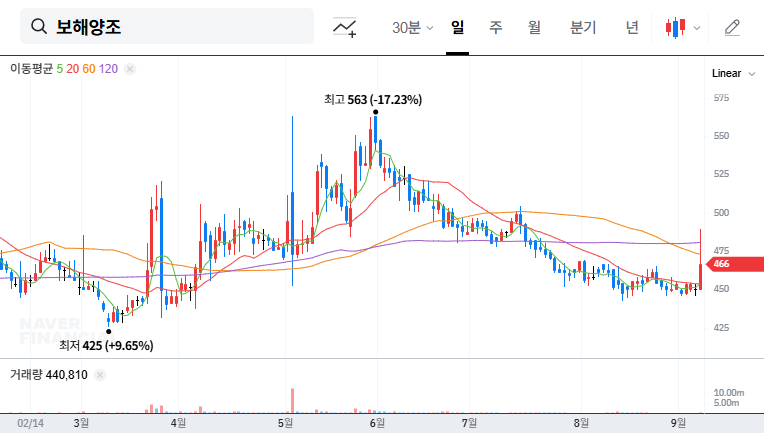Expand the chart type dropdown arrow

(x=697, y=28)
